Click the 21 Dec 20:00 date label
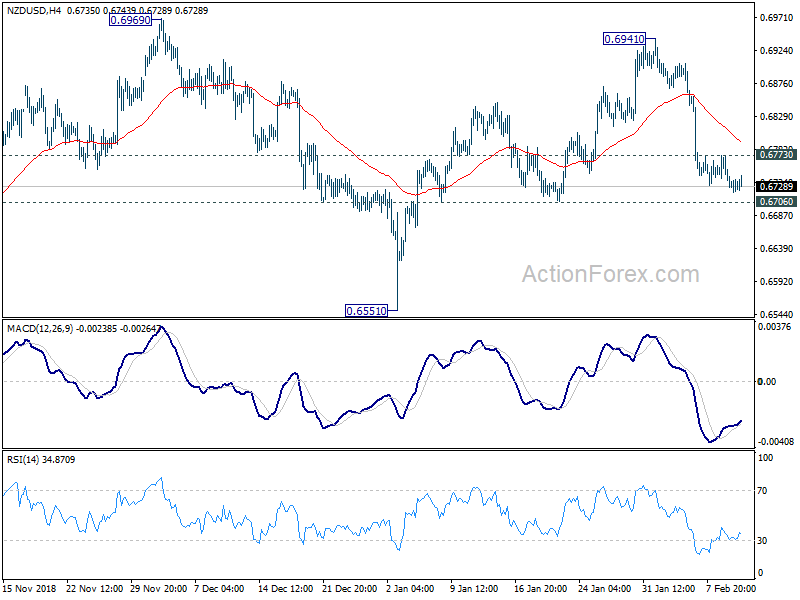The height and width of the screenshot is (600, 800). (349, 589)
